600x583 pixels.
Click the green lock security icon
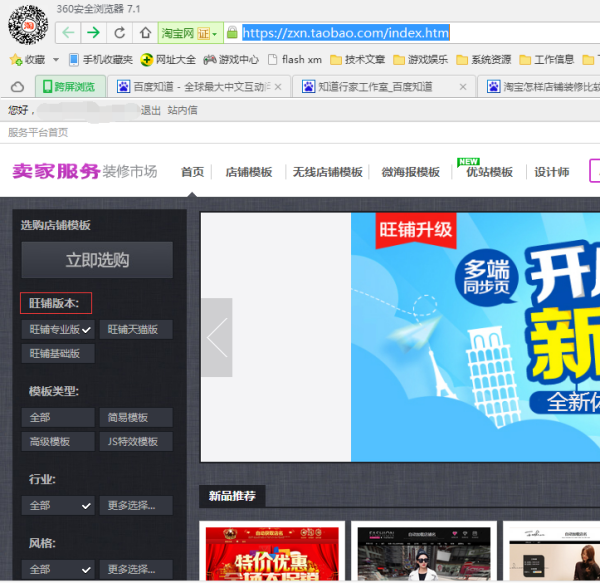(232, 32)
